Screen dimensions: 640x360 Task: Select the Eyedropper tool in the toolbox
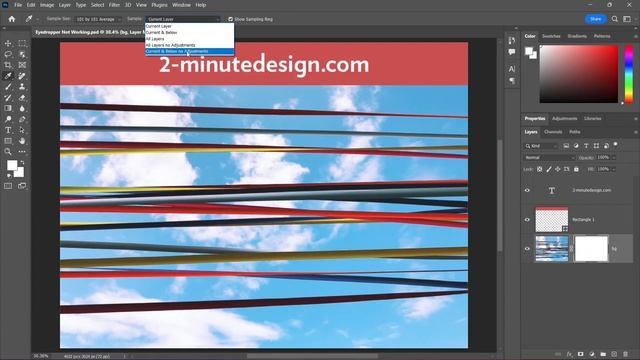click(x=8, y=76)
